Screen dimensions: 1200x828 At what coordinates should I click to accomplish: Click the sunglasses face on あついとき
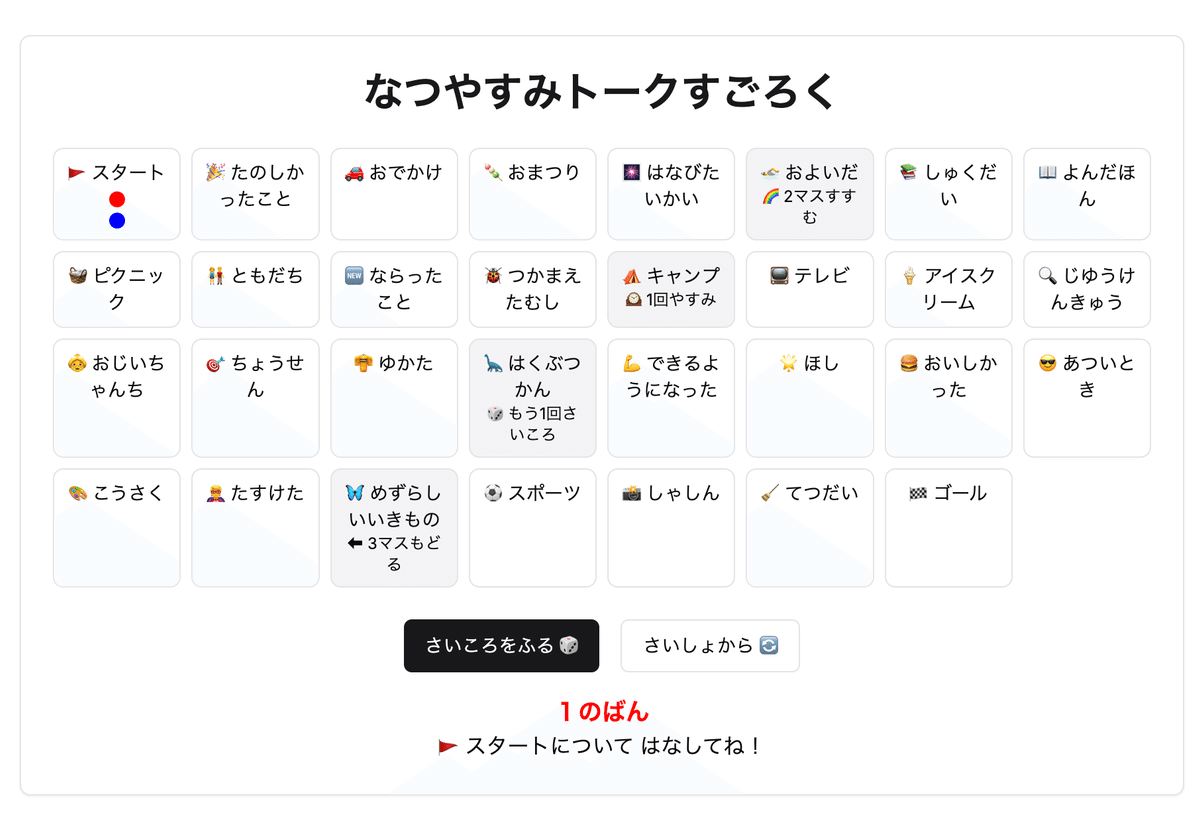1048,364
